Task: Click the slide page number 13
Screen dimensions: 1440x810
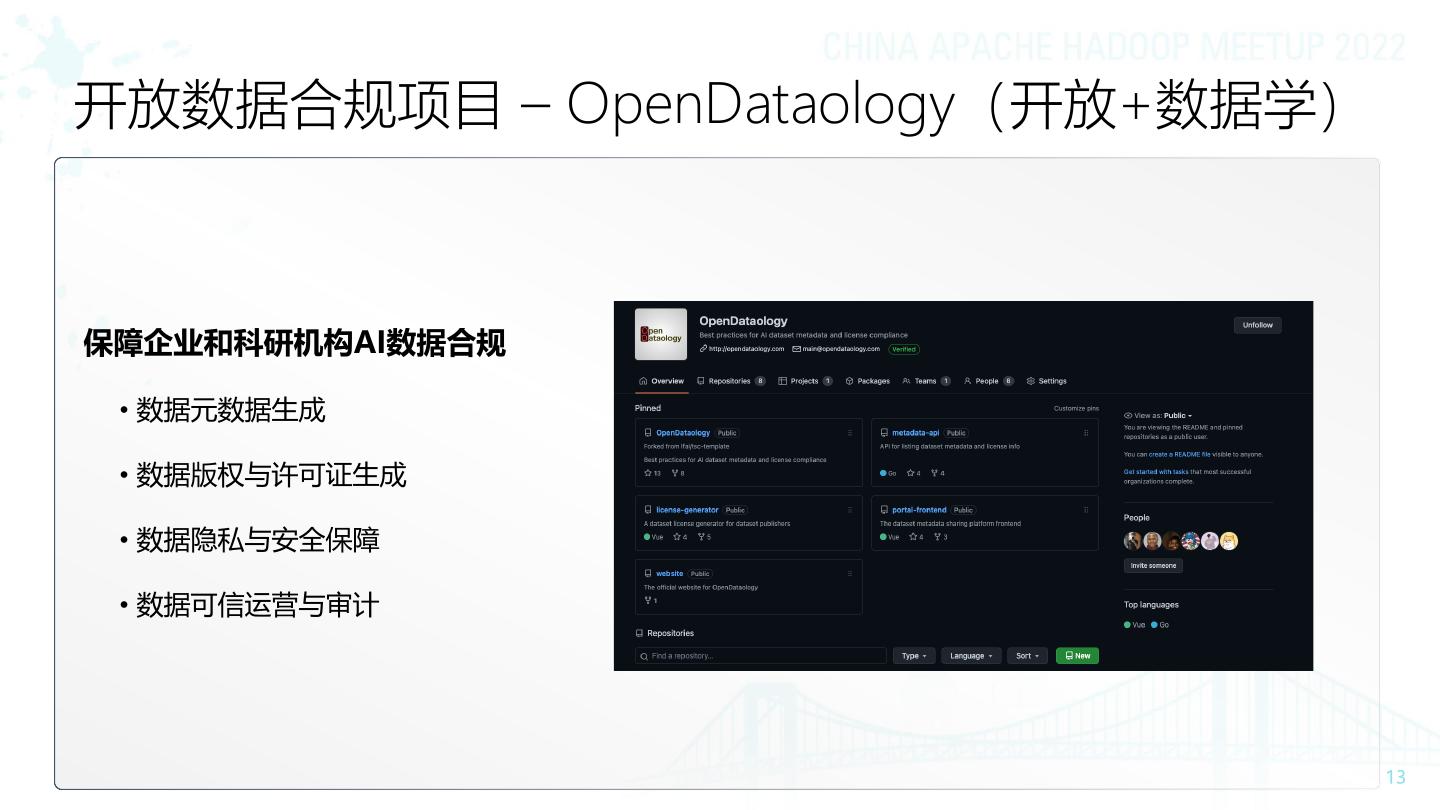Action: click(1395, 777)
